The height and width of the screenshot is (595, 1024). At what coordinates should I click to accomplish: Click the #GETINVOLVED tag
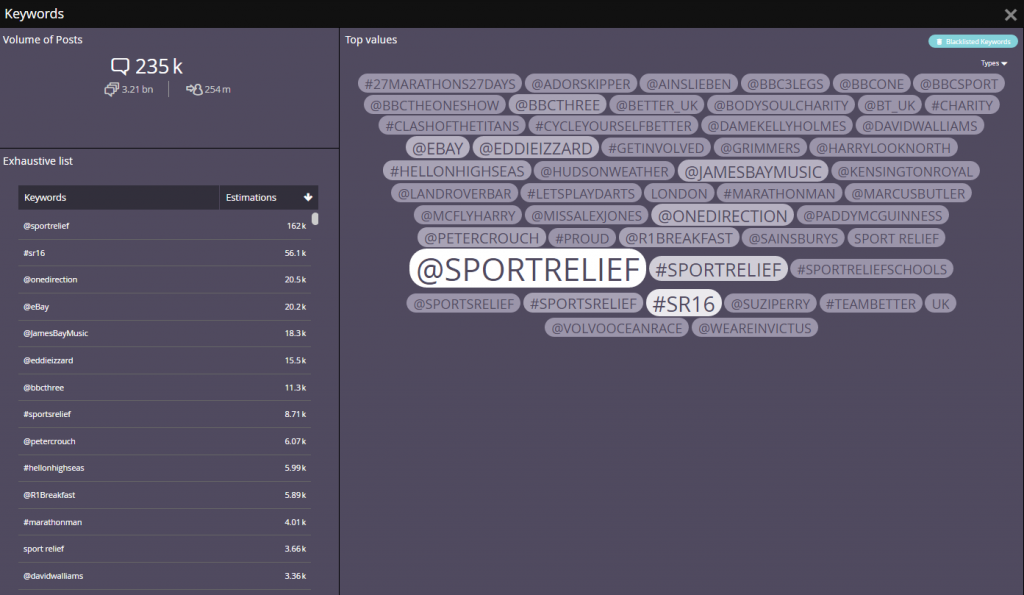pyautogui.click(x=656, y=148)
